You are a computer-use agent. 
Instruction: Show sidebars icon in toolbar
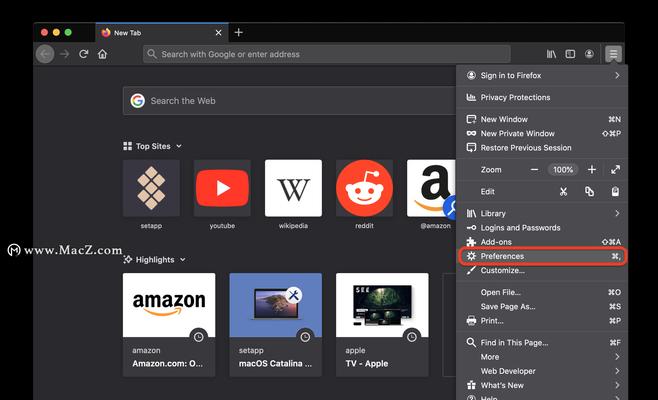tap(570, 54)
